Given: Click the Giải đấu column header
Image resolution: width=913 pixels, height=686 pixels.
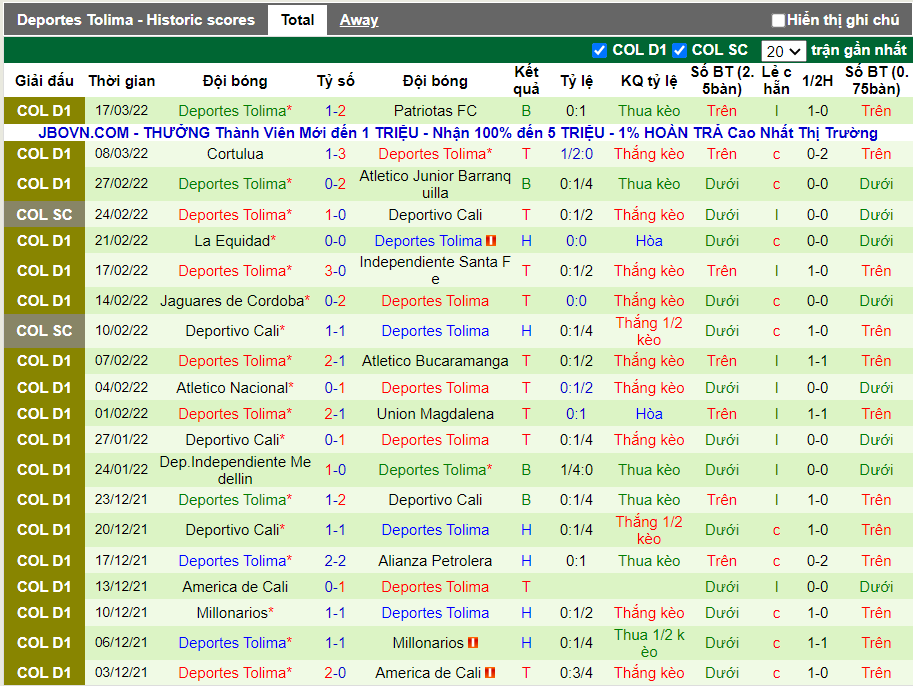Looking at the screenshot, I should [x=44, y=81].
